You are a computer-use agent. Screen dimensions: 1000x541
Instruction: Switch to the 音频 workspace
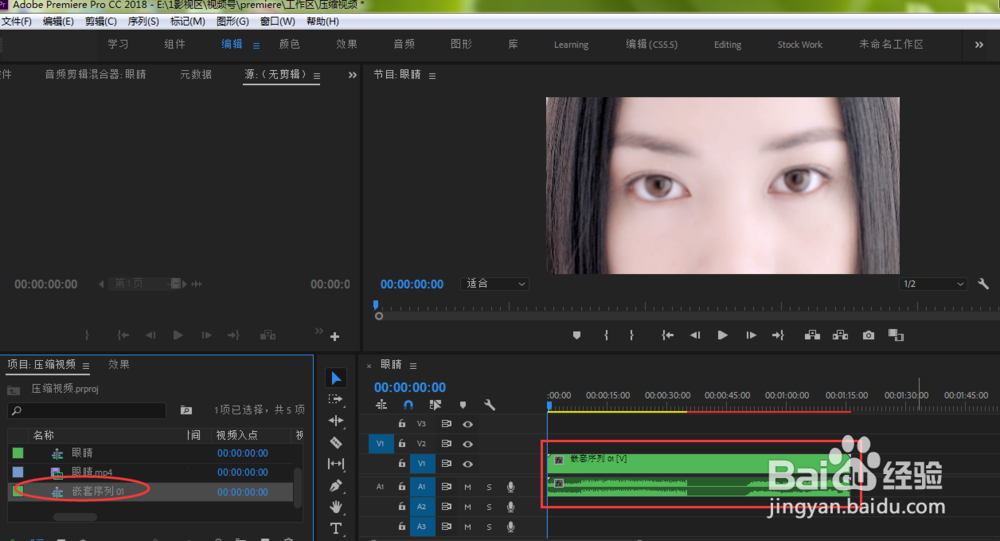pos(404,44)
